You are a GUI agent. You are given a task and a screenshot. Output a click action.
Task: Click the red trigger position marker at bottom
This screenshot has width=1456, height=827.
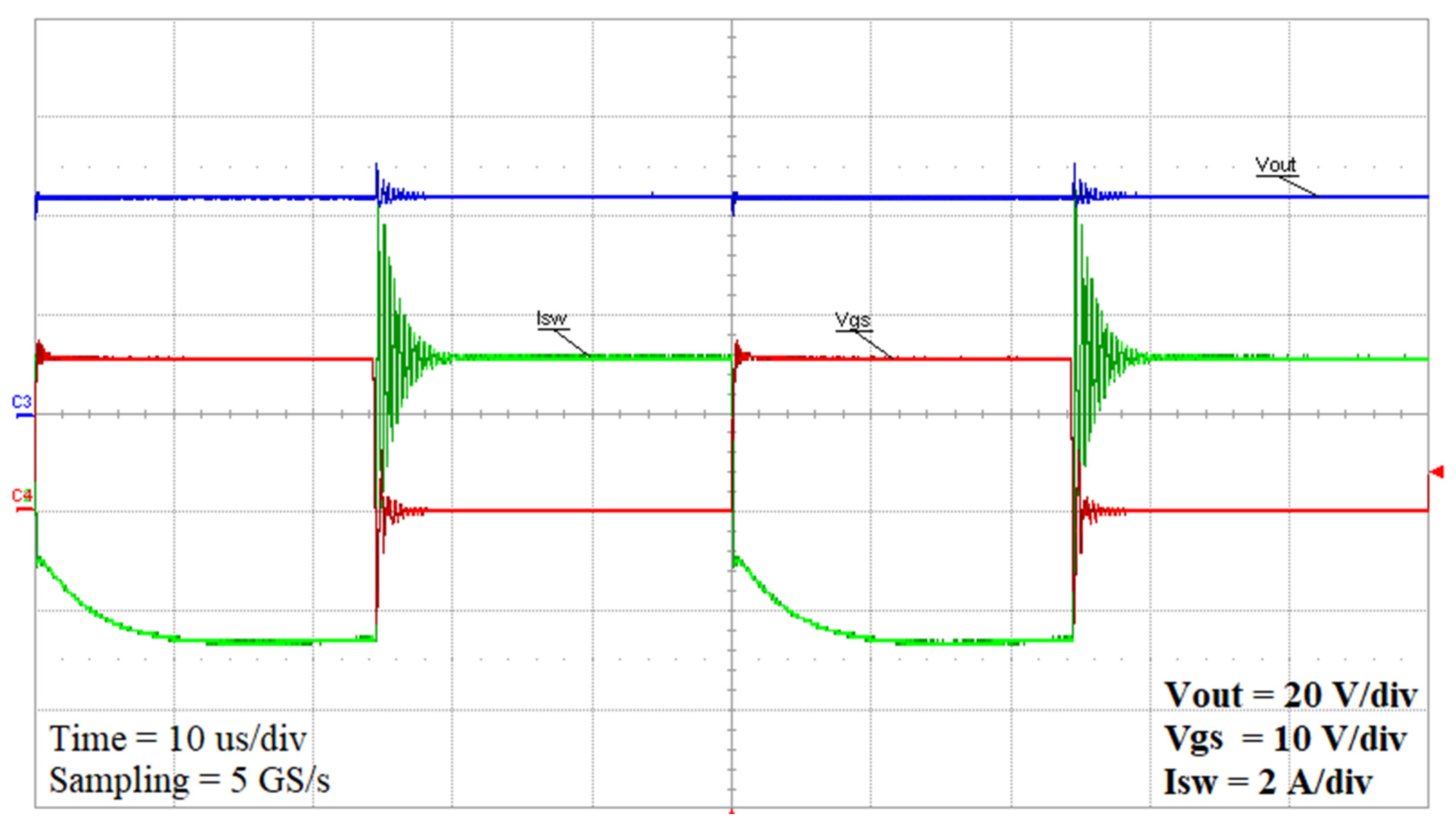(x=731, y=812)
